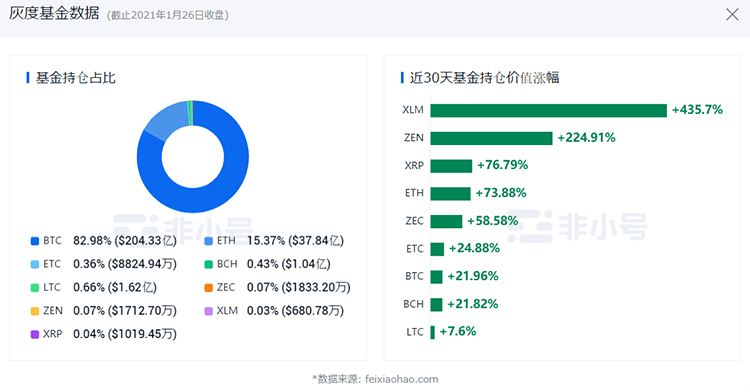Click the ZEN axis label in bar chart

414,138
